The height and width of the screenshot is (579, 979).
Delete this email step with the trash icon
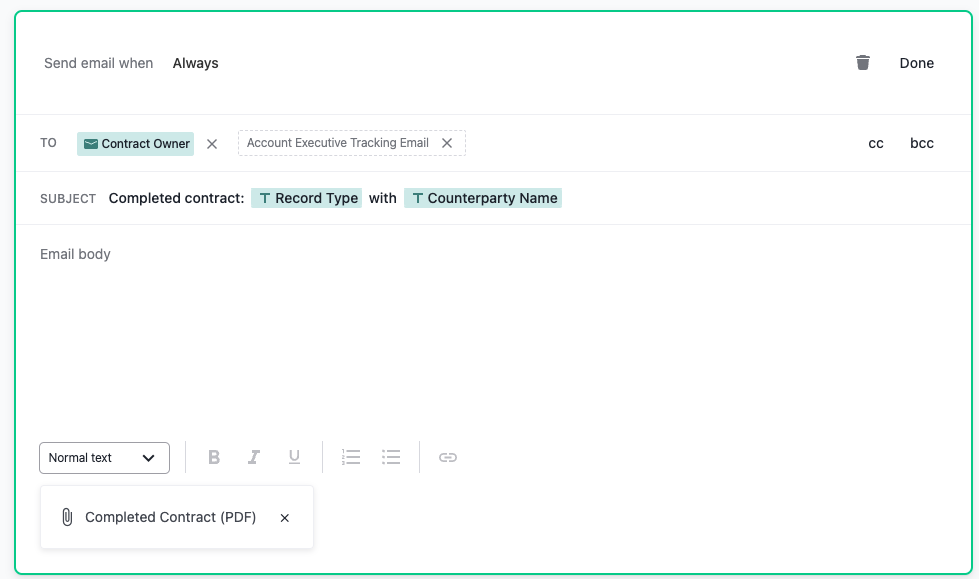[x=862, y=62]
